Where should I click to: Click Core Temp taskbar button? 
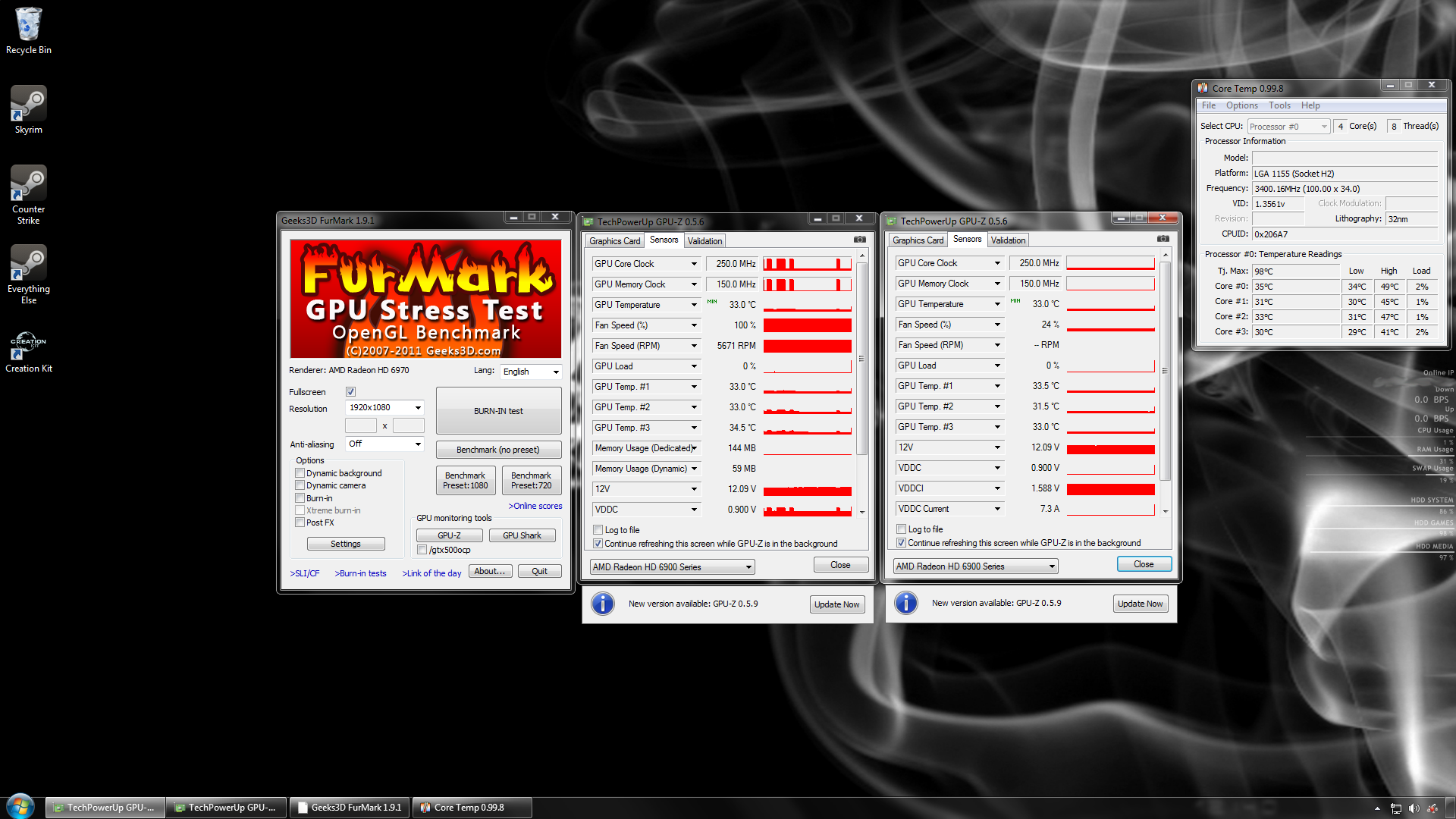[x=472, y=808]
